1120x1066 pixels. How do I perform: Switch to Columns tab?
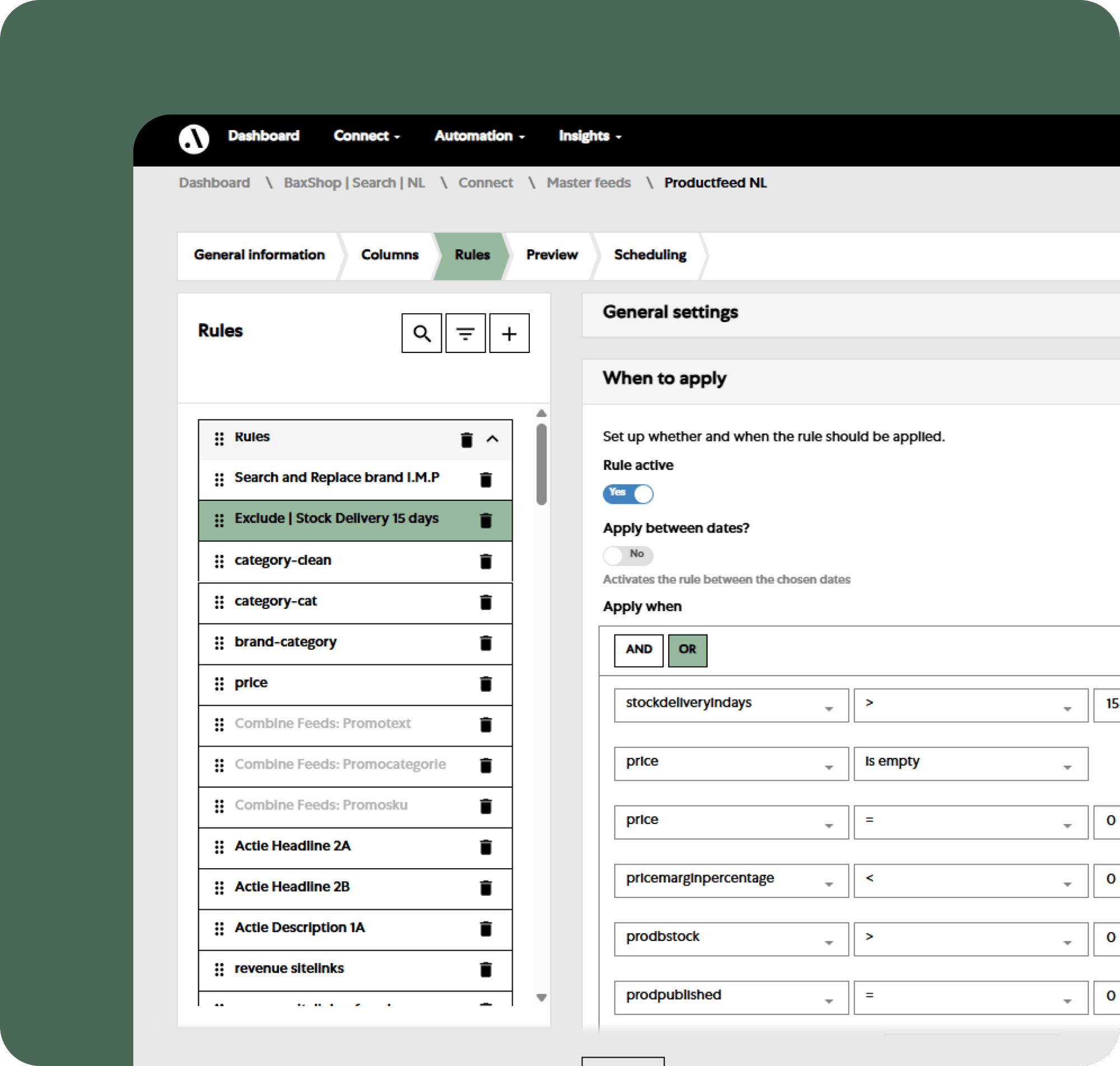pyautogui.click(x=390, y=255)
